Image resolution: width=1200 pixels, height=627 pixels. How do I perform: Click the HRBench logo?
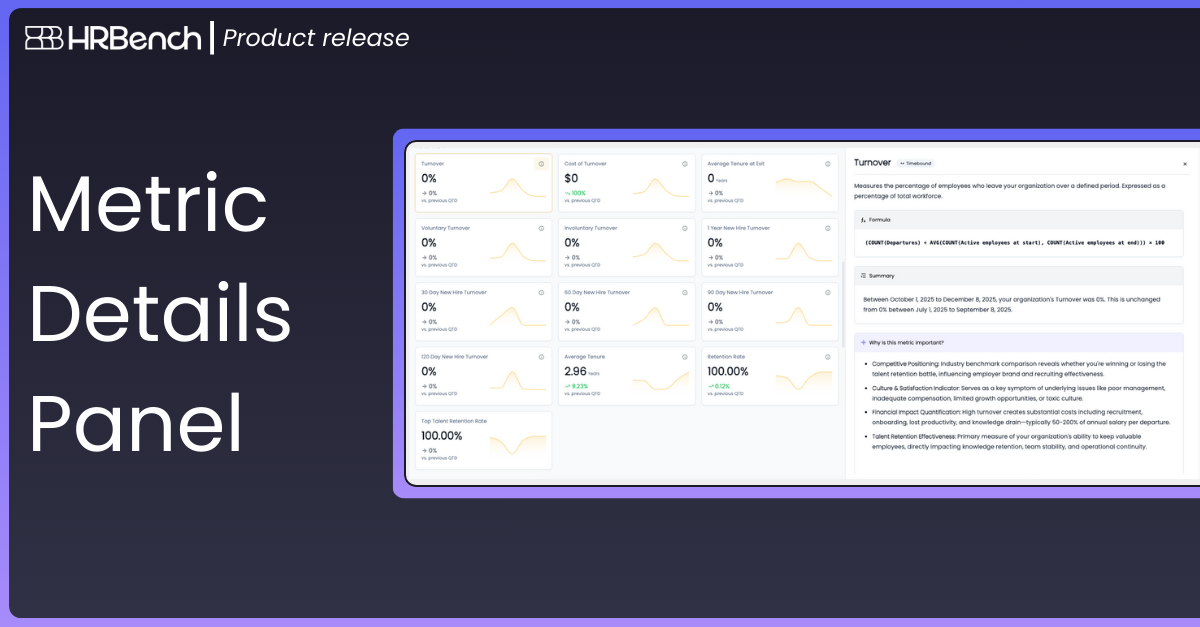[x=113, y=38]
